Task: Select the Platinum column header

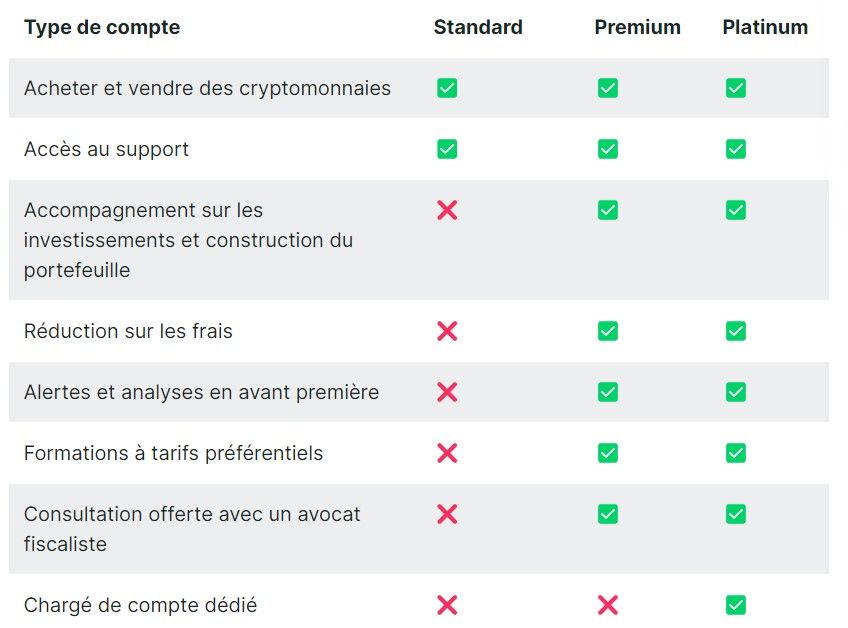Action: pyautogui.click(x=765, y=27)
